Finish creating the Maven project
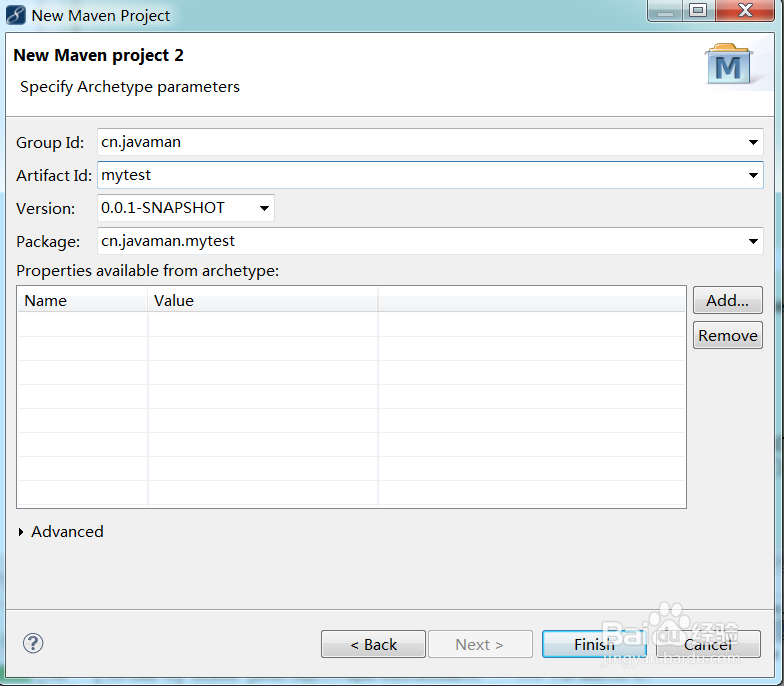 (594, 644)
